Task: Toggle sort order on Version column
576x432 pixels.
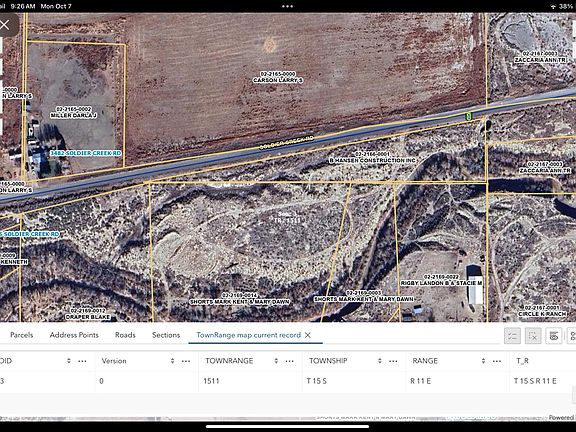Action: tap(172, 361)
